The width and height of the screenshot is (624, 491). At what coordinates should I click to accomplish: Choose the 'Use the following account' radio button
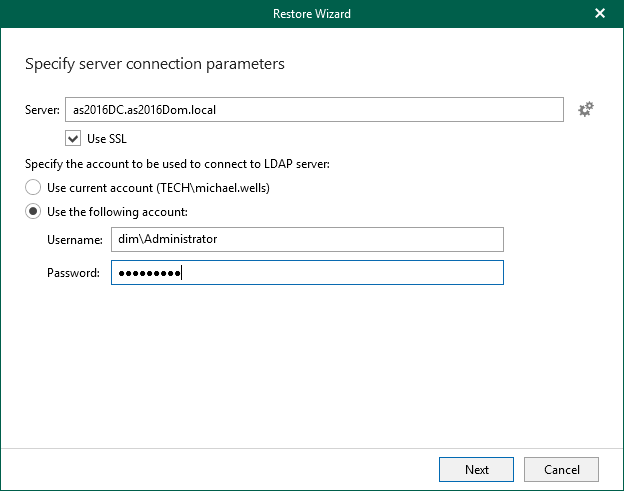(x=34, y=212)
